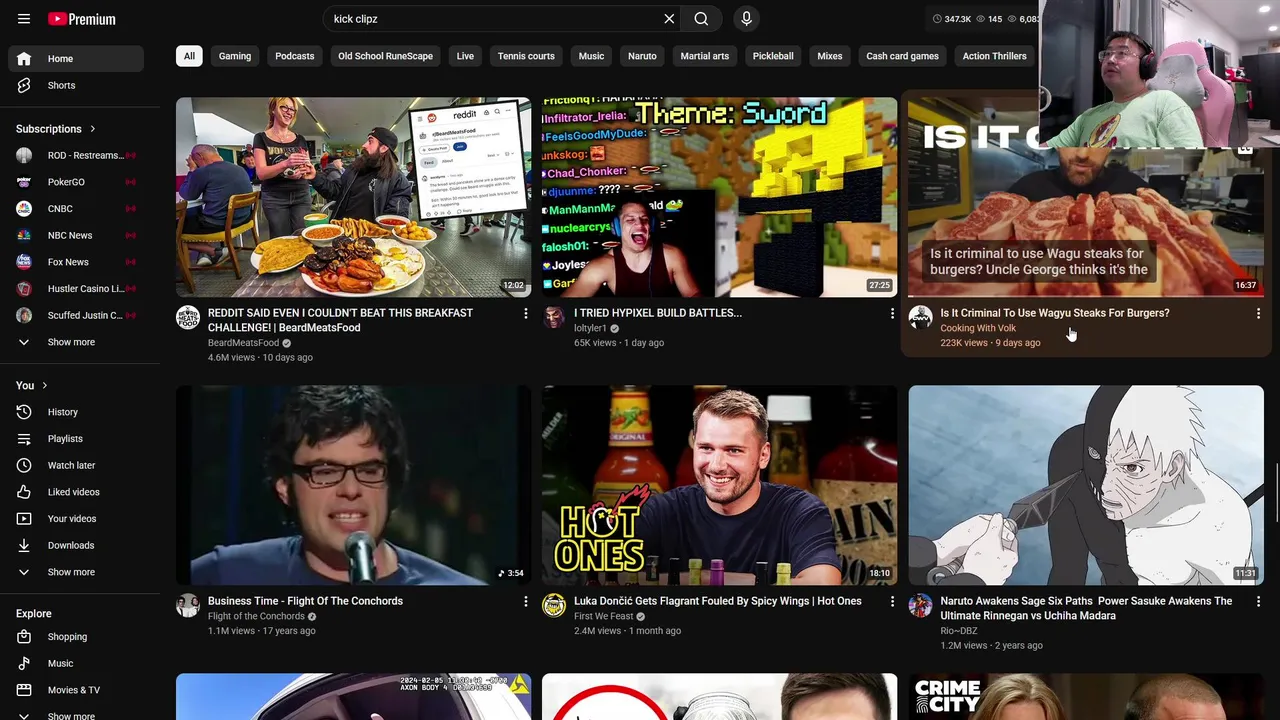Open Downloads page

click(76, 545)
